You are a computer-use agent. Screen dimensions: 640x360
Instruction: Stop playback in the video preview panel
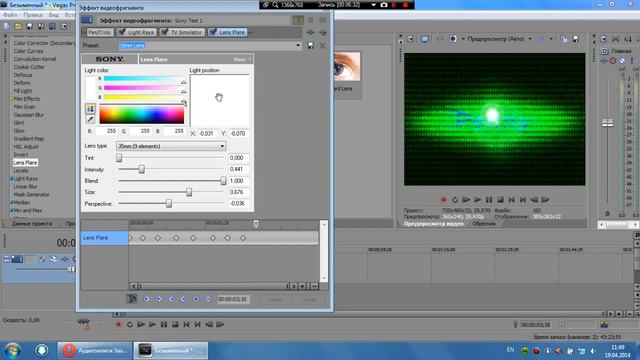click(x=500, y=200)
